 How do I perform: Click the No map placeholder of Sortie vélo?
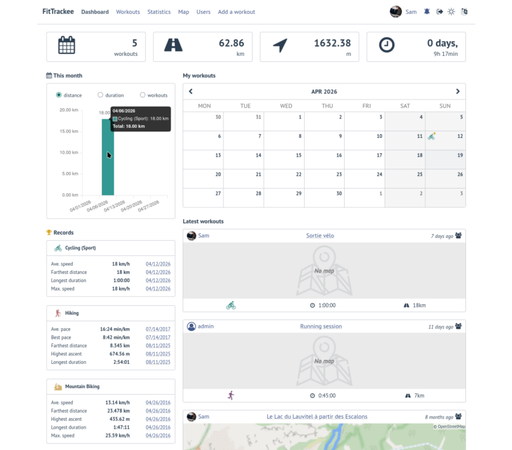tap(324, 271)
